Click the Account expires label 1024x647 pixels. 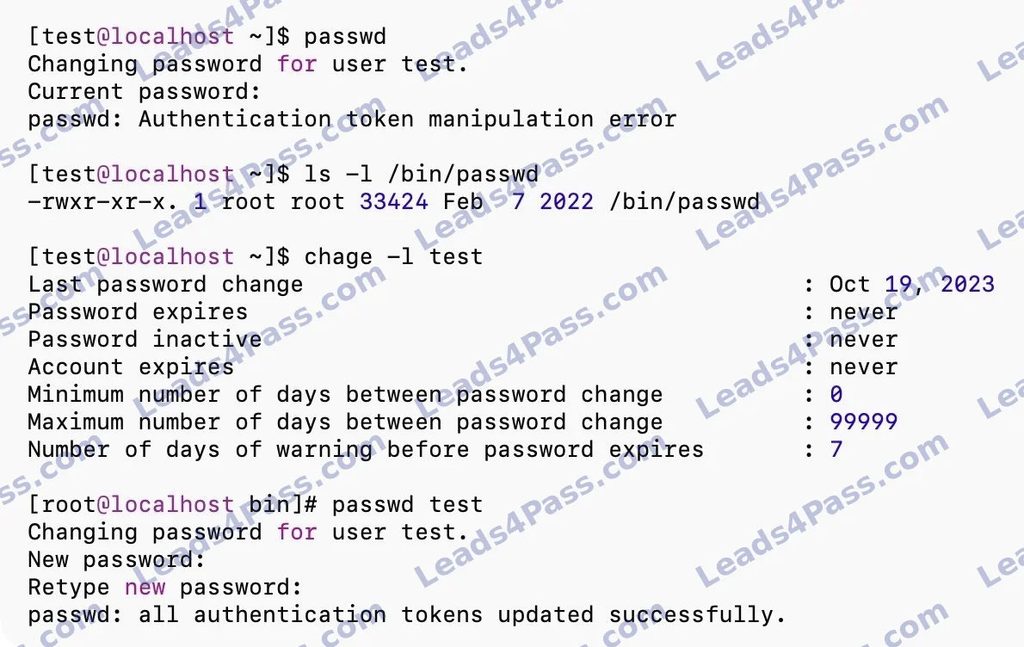click(131, 367)
